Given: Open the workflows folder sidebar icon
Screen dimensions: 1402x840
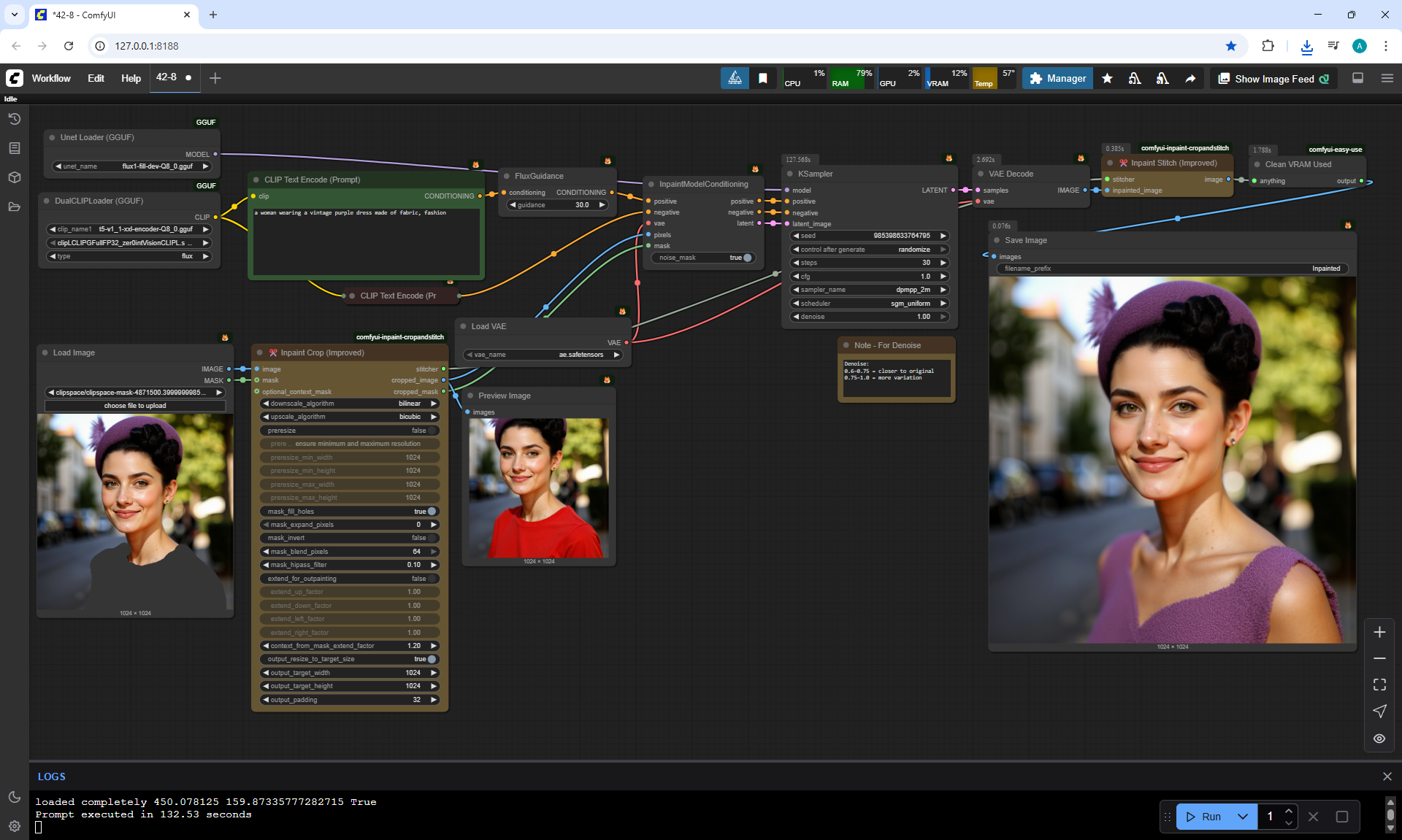Looking at the screenshot, I should 15,207.
